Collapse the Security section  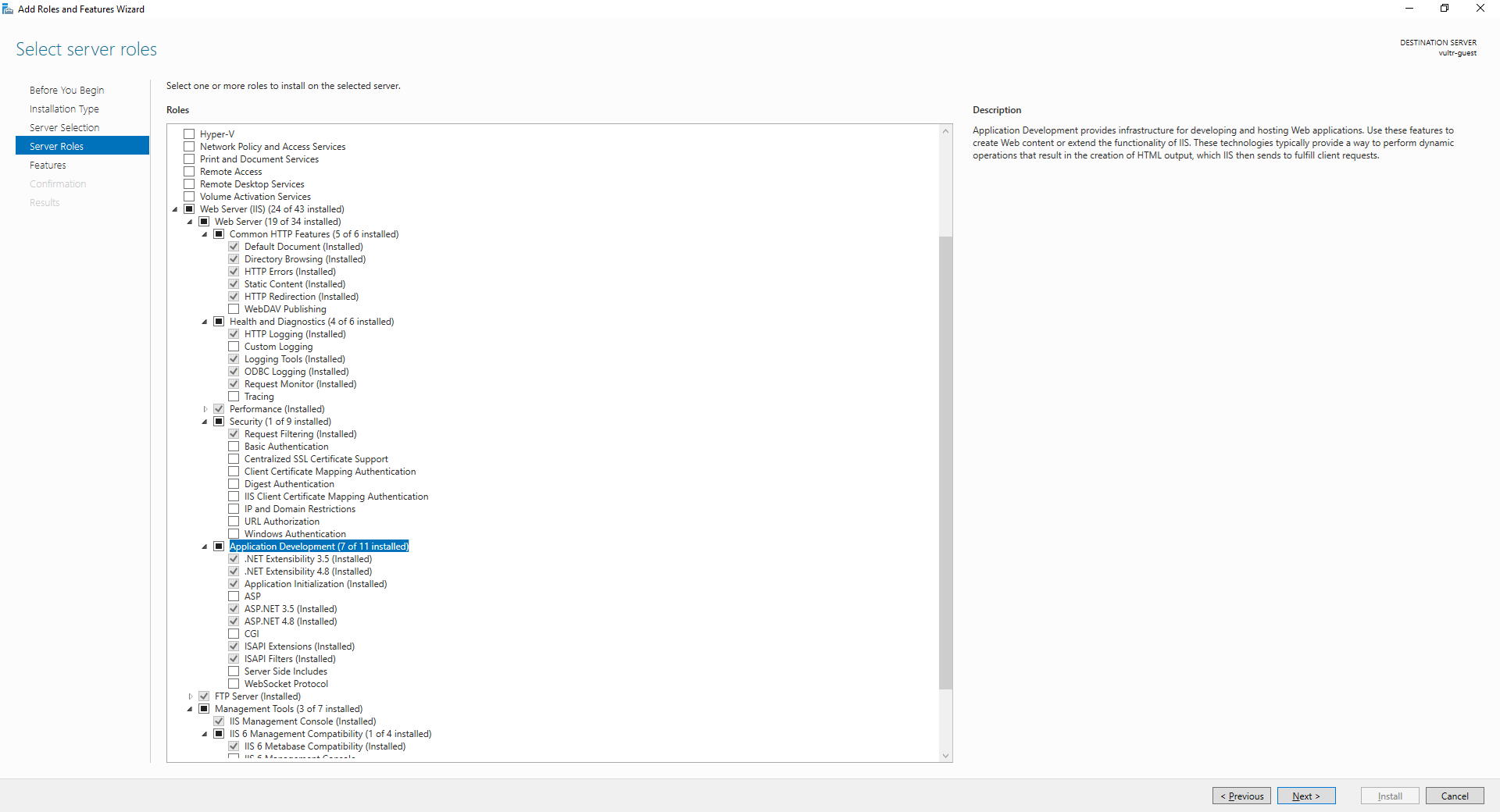205,421
